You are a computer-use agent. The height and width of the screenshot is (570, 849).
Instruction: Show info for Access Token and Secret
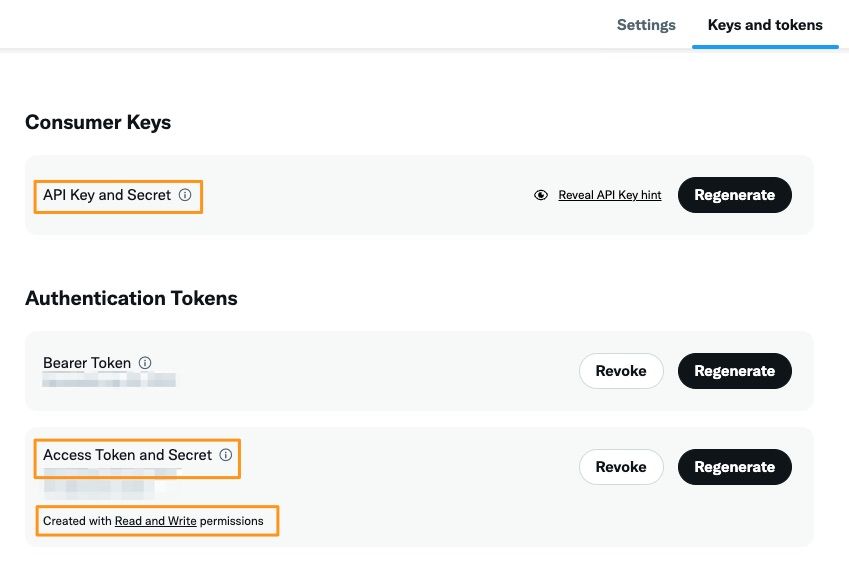[x=226, y=455]
